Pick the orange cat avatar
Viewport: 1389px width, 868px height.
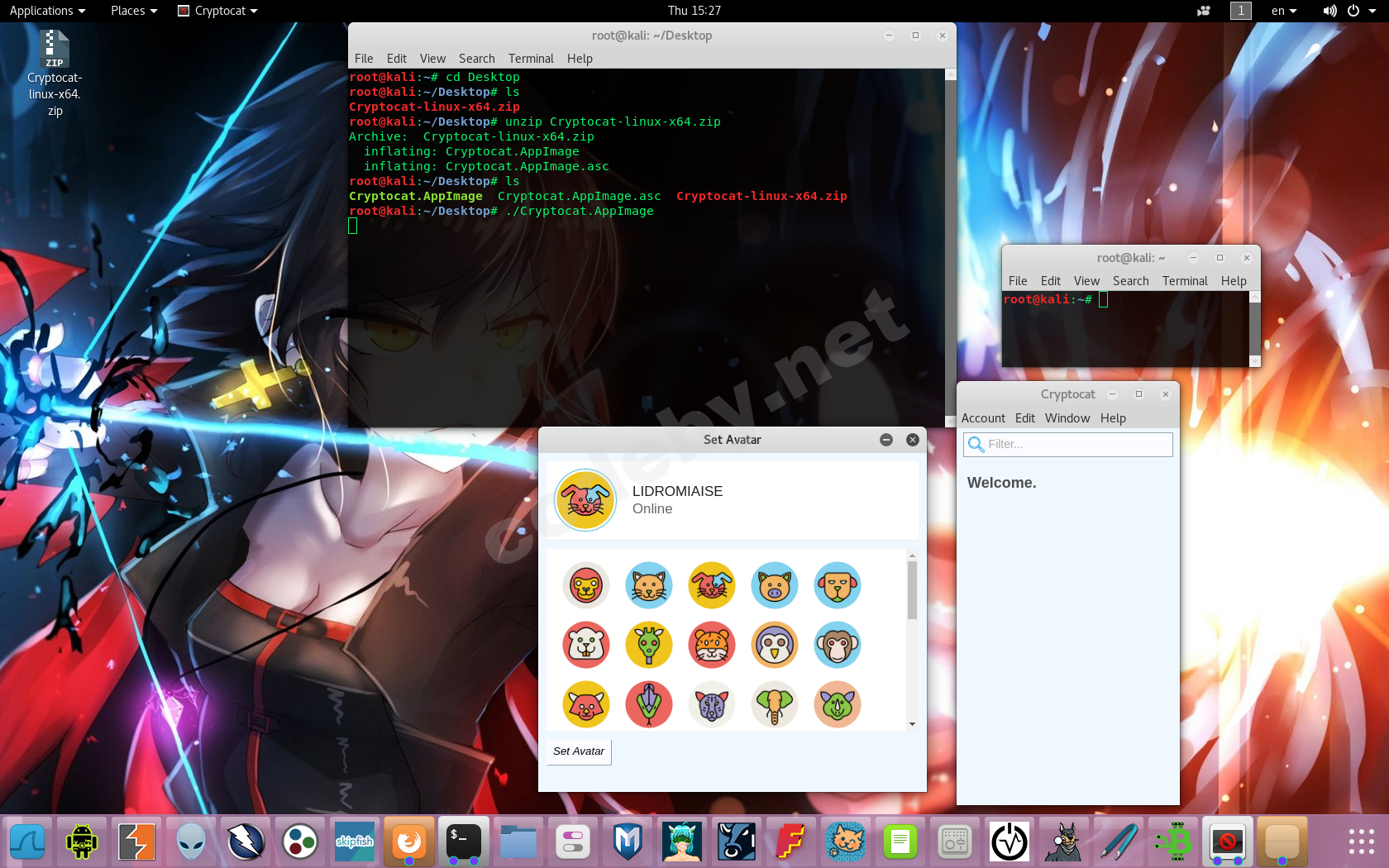tap(649, 585)
